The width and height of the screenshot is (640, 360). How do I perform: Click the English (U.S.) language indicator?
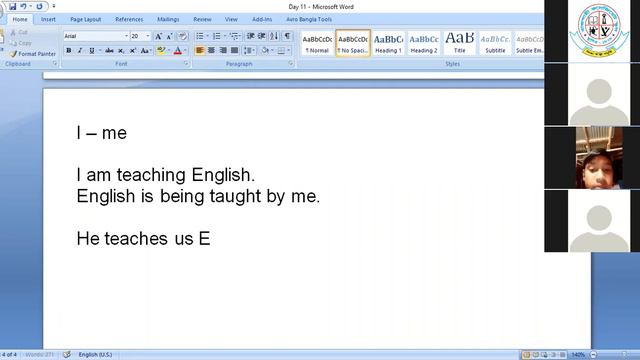(x=95, y=355)
